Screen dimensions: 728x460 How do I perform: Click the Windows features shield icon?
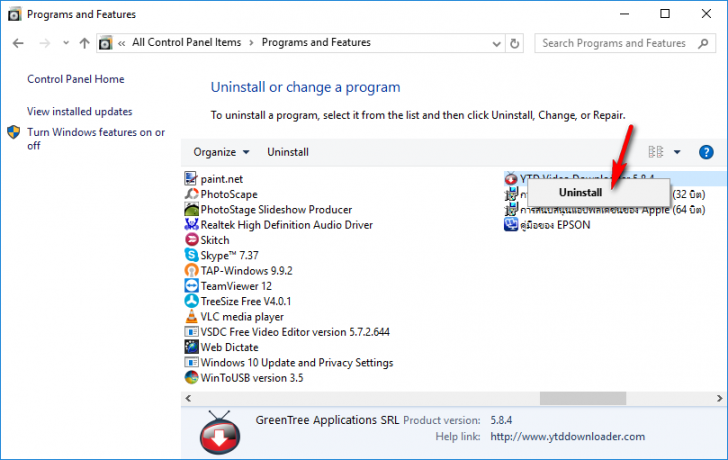pos(13,132)
